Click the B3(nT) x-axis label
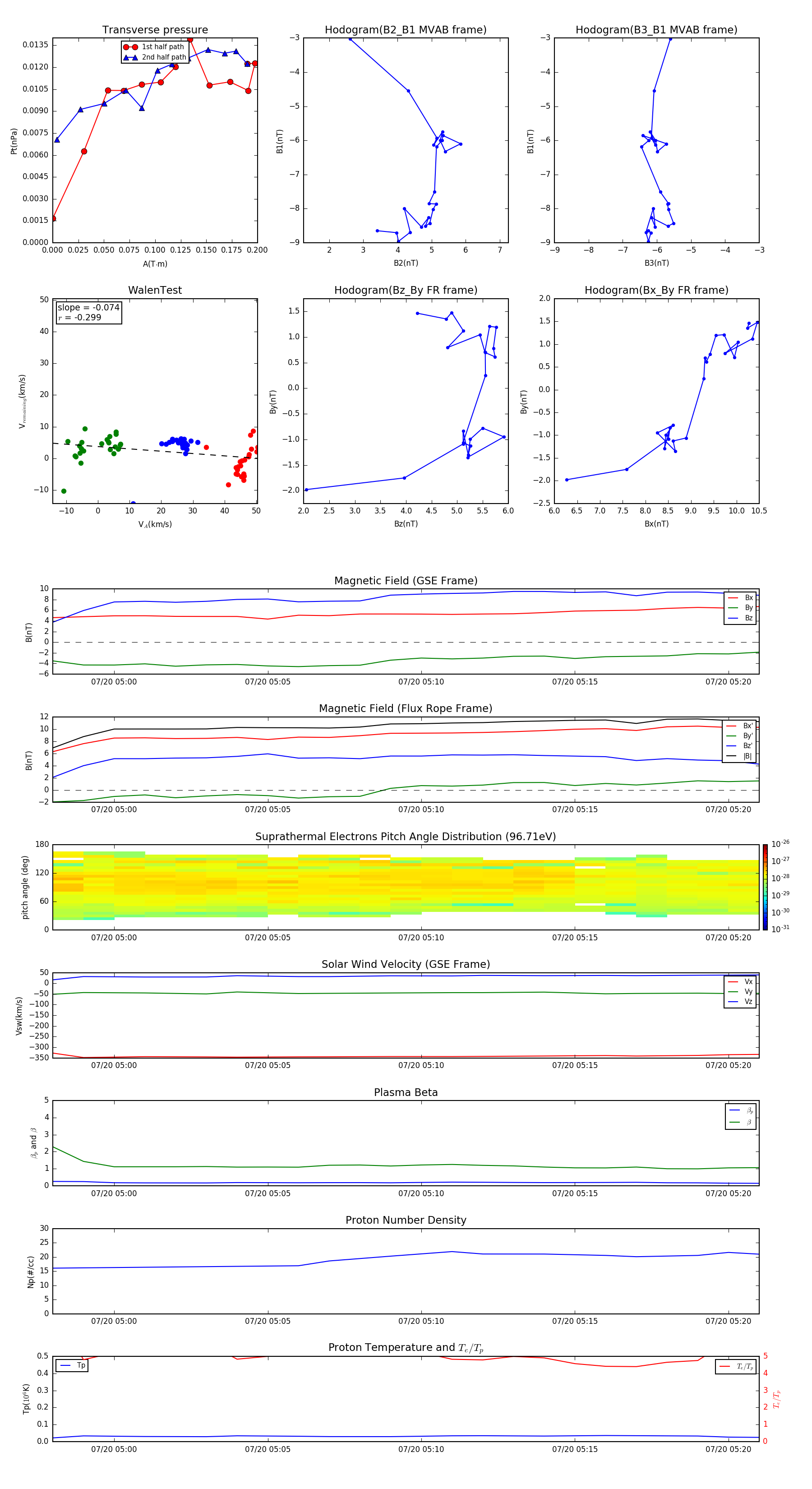This screenshot has width=812, height=1489. pyautogui.click(x=656, y=263)
